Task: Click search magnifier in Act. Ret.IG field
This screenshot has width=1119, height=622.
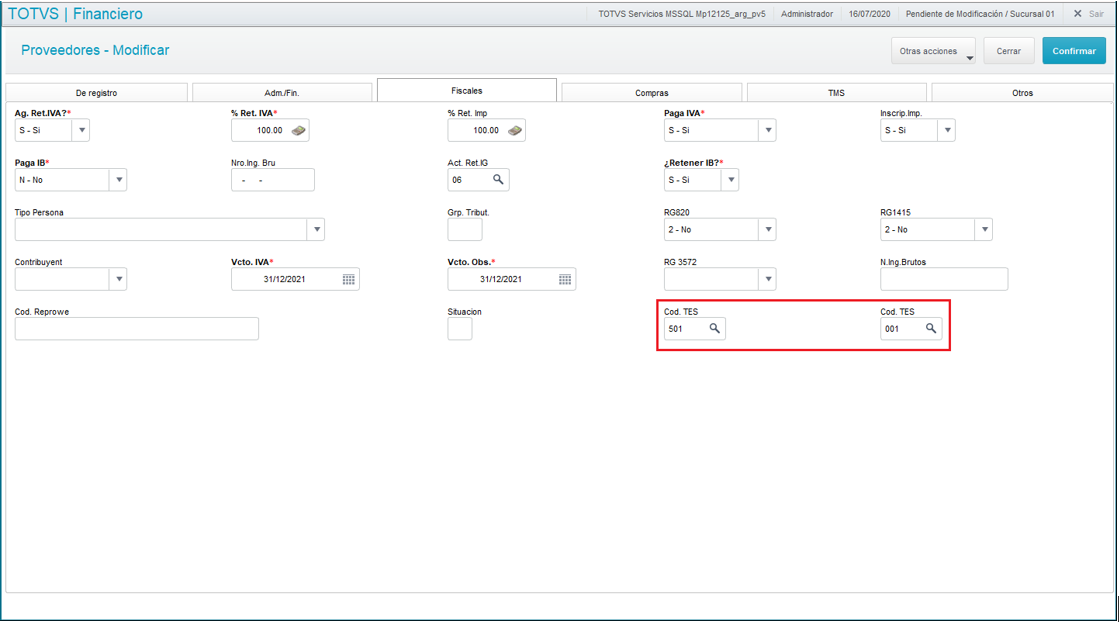Action: click(498, 180)
